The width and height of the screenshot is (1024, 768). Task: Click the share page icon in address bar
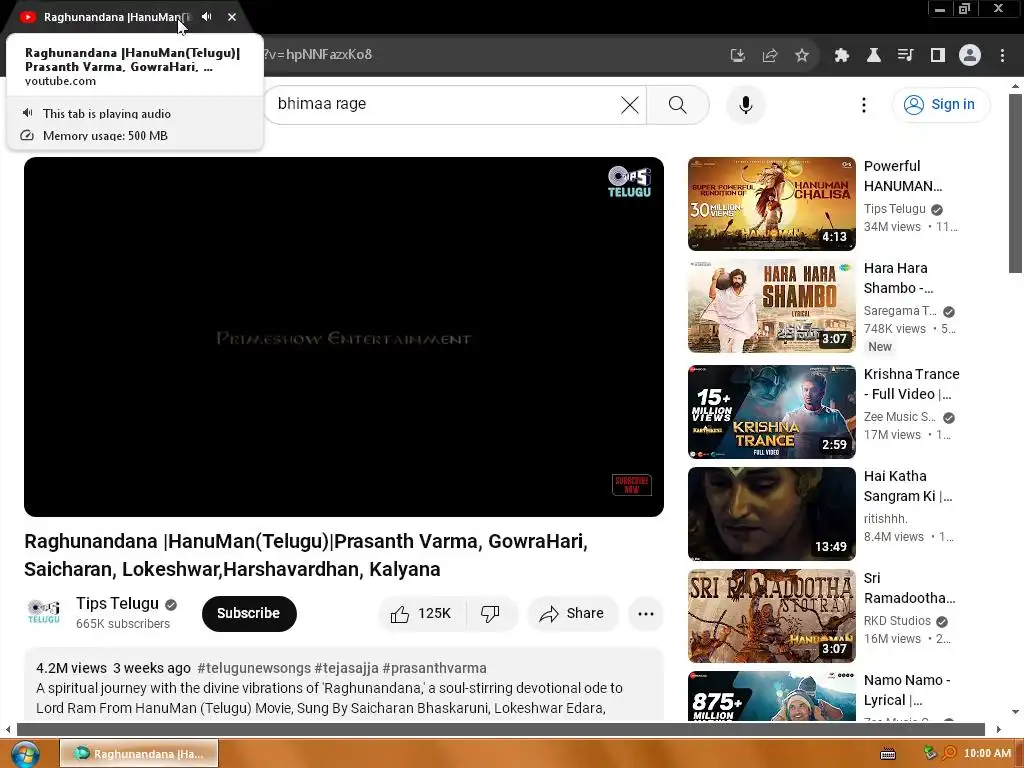tap(770, 55)
